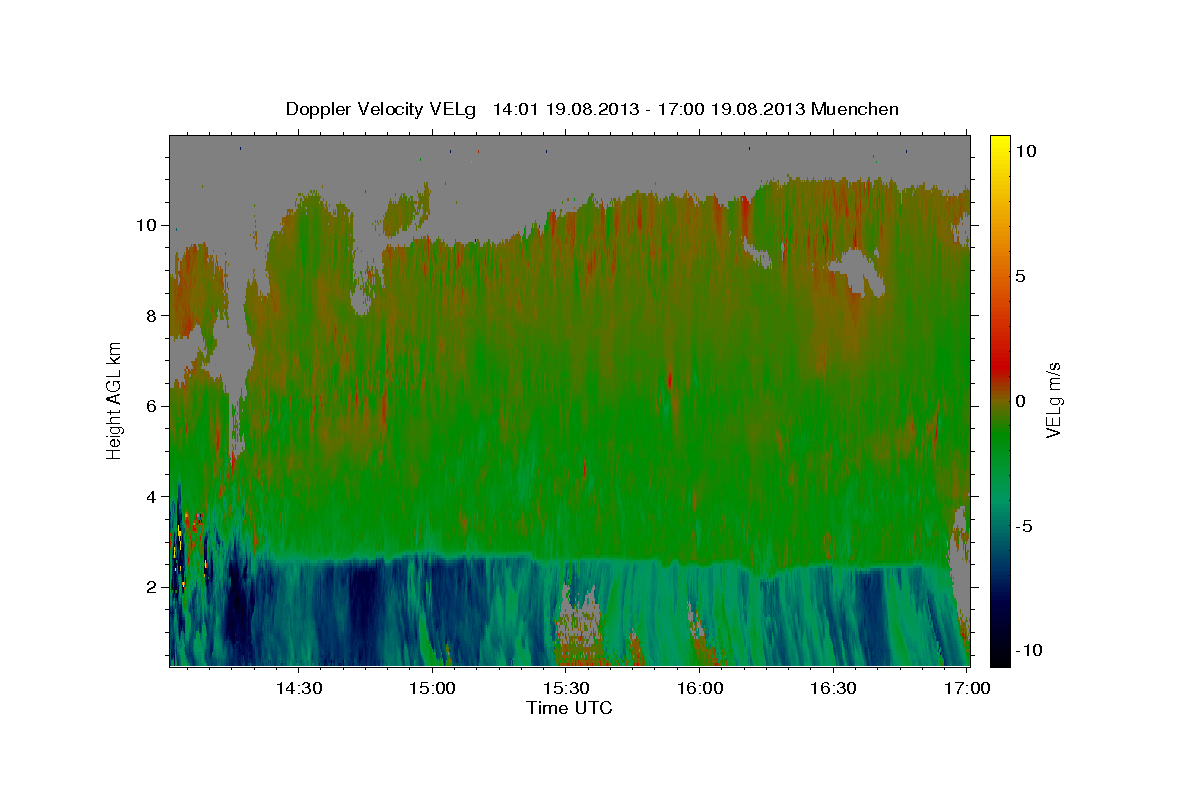Click the colorbar label '10'
Viewport: 1200px width, 800px height.
coord(1025,150)
